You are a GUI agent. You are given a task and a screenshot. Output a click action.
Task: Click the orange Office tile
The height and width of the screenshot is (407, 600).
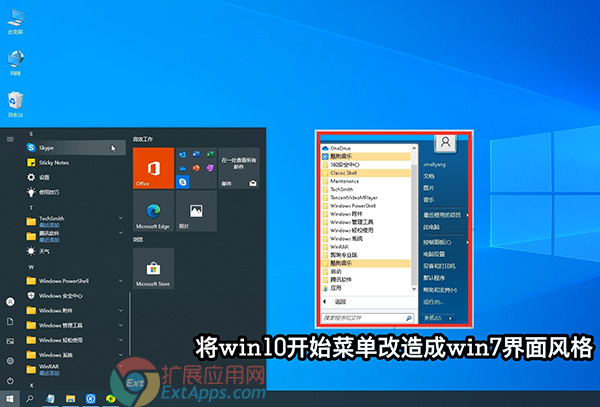pos(153,168)
